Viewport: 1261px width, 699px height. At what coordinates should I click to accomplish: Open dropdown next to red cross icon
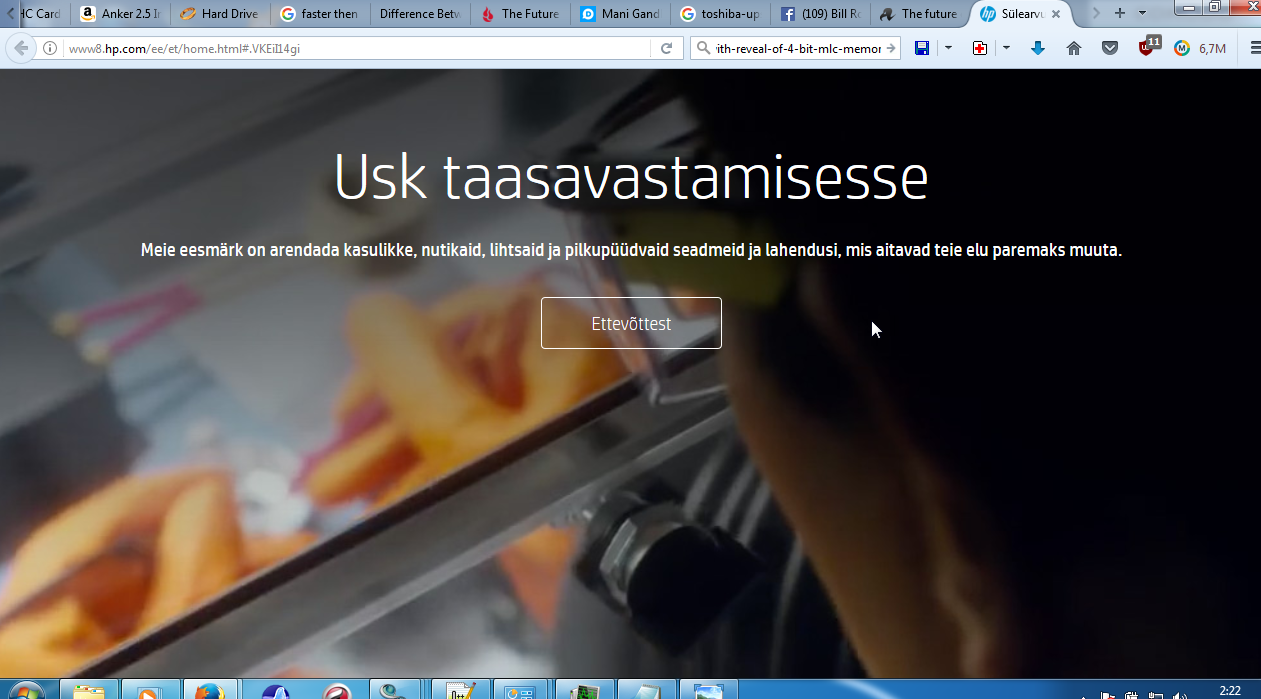click(x=1006, y=48)
